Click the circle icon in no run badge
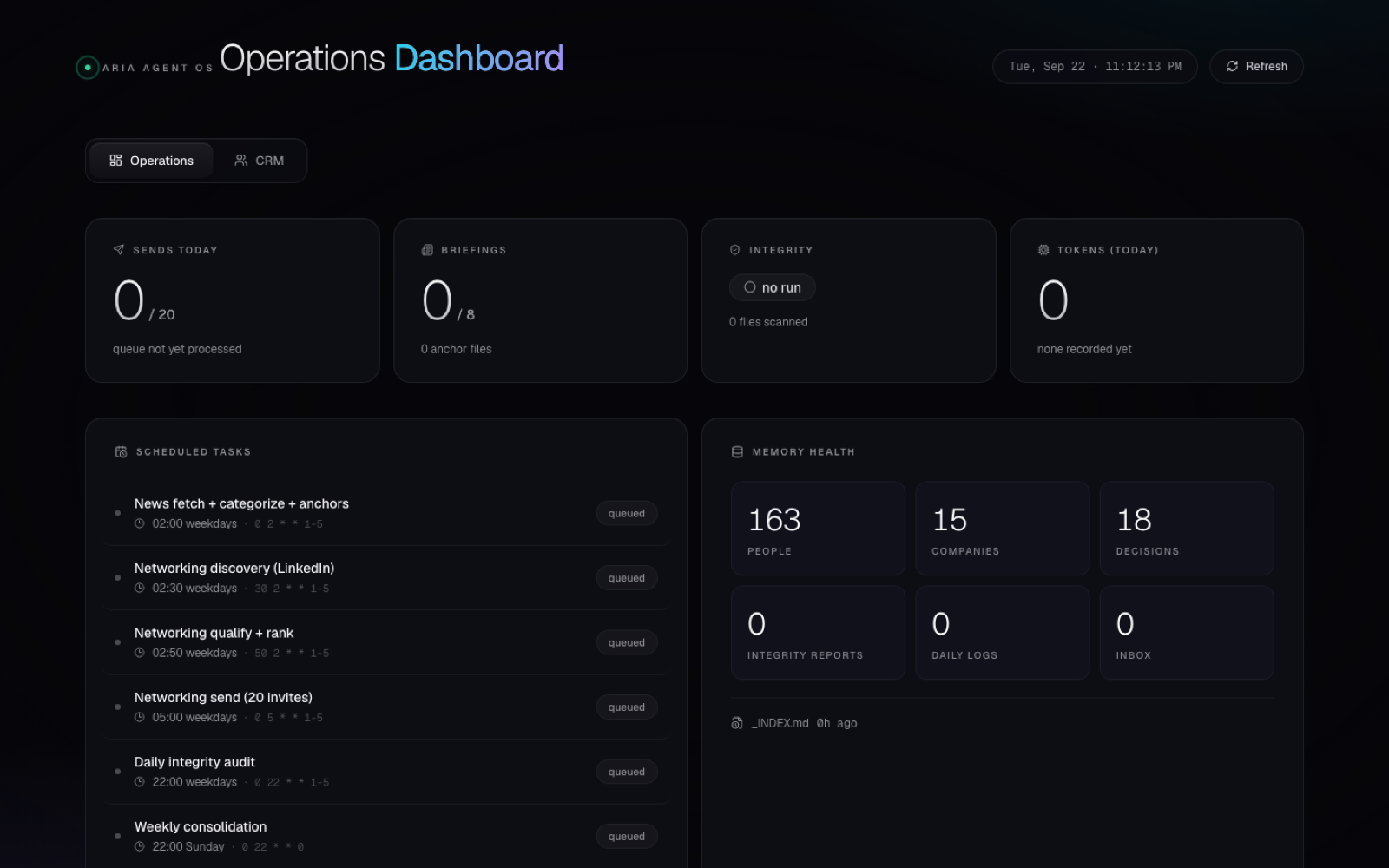 point(750,287)
